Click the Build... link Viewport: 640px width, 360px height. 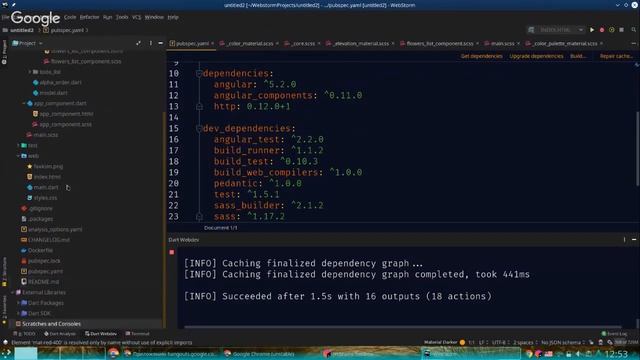click(x=578, y=56)
